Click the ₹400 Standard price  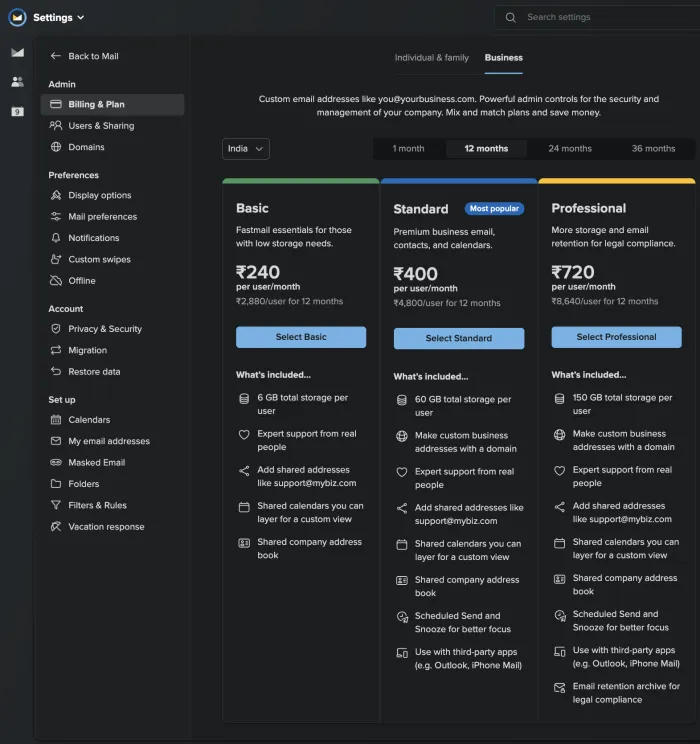pos(415,274)
